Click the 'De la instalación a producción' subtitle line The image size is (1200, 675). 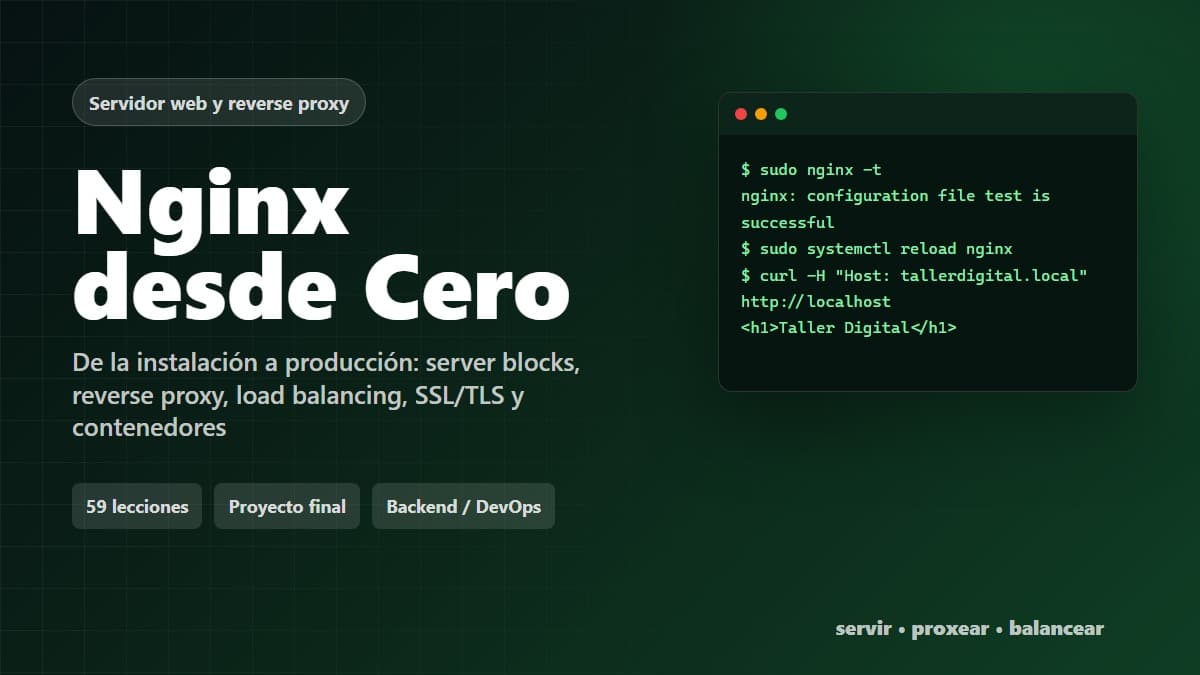[326, 363]
